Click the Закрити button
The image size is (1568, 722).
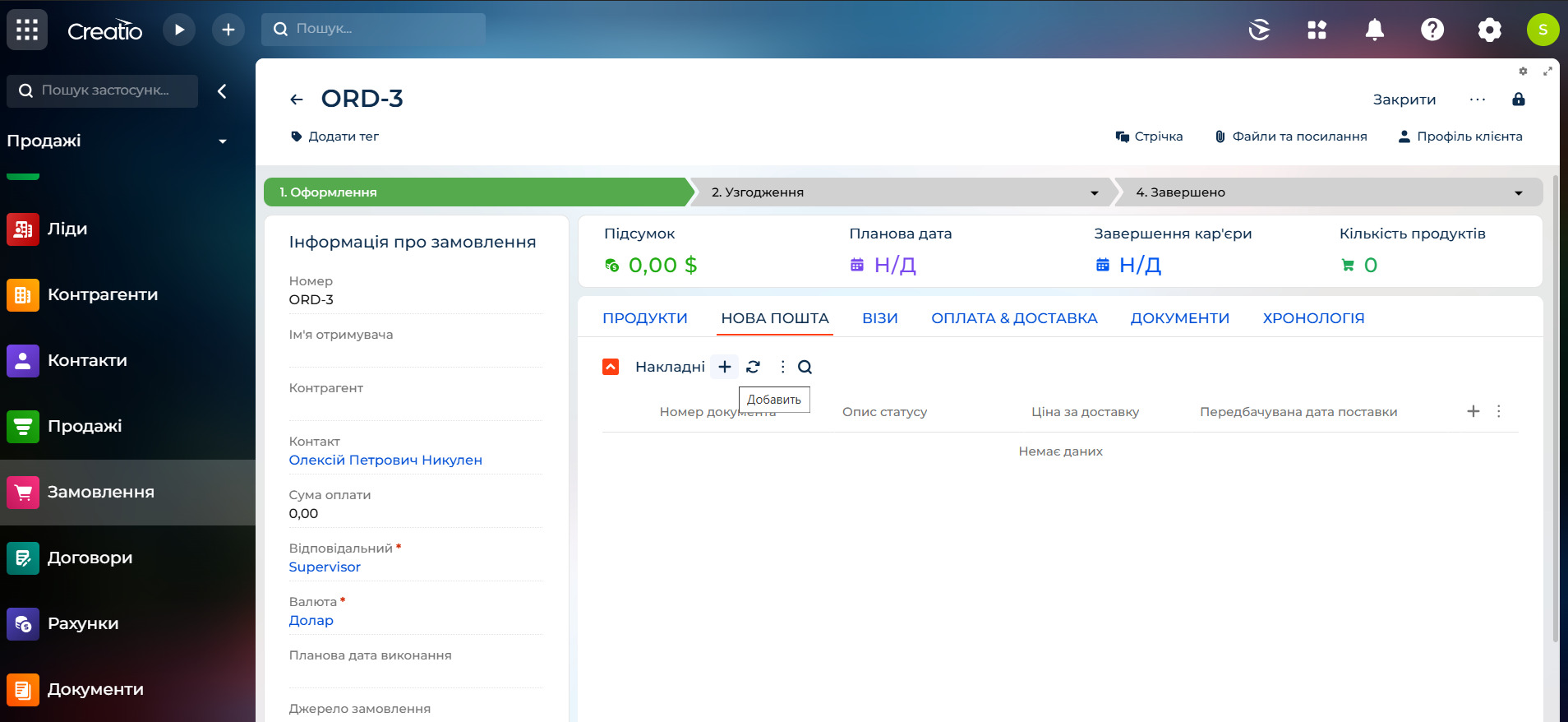click(x=1404, y=100)
